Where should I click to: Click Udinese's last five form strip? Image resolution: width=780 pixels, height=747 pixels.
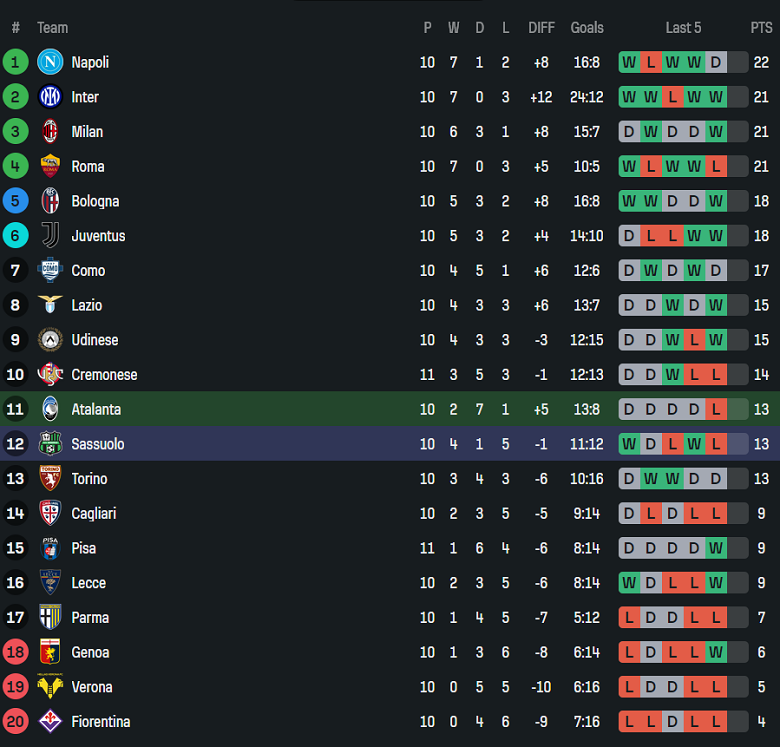tap(683, 340)
